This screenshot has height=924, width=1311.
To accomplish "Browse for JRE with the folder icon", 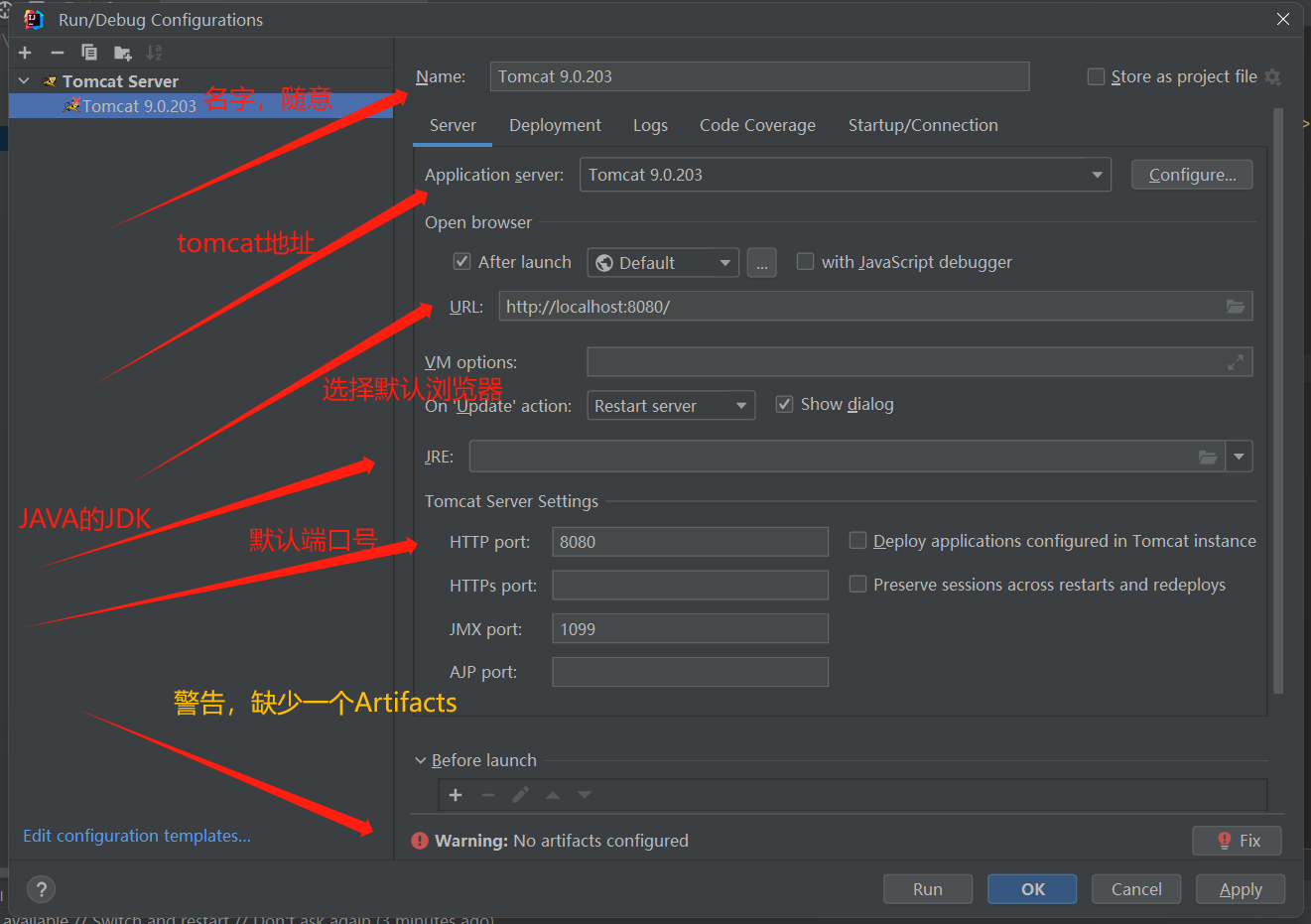I will click(1208, 457).
